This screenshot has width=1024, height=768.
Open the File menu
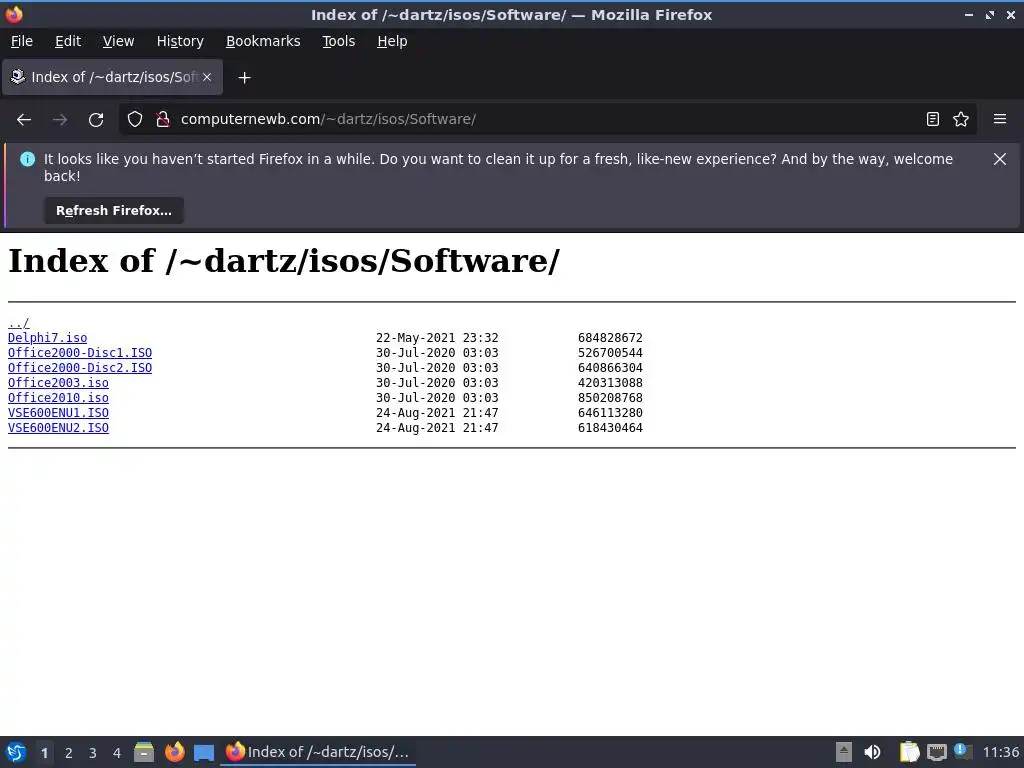click(22, 41)
